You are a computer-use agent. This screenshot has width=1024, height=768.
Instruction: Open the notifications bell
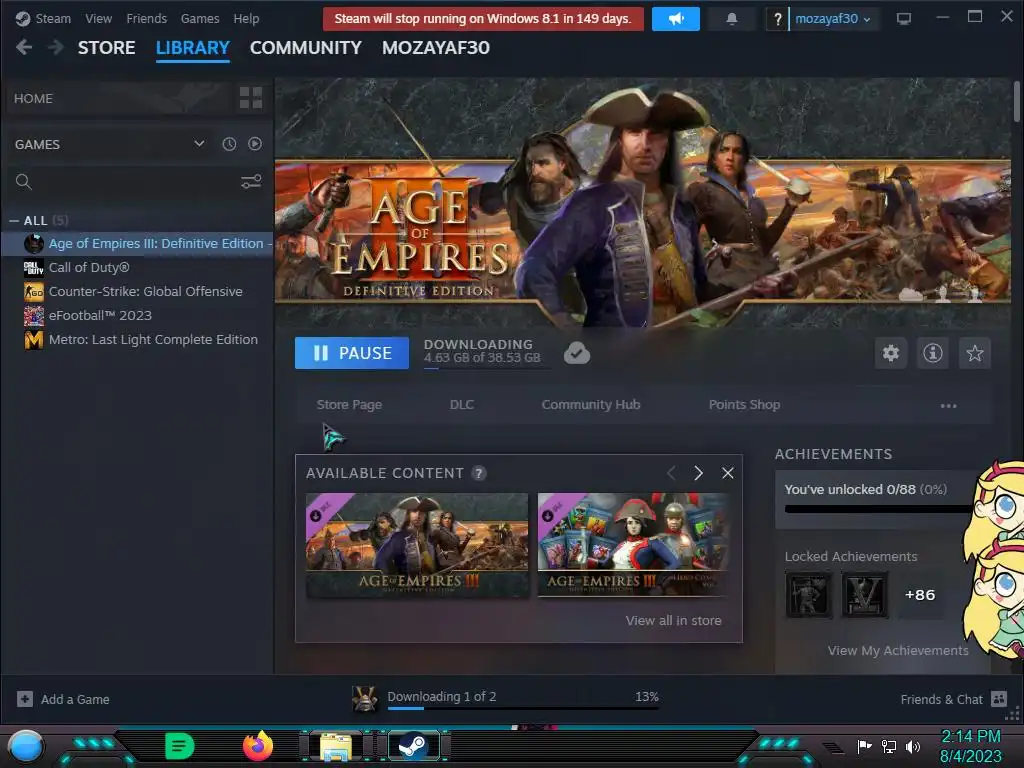731,19
